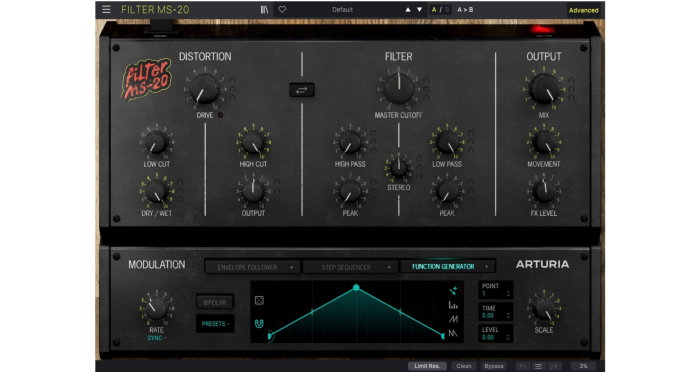Click the Low Cut knob
Screen dimensions: 700x372
click(156, 142)
